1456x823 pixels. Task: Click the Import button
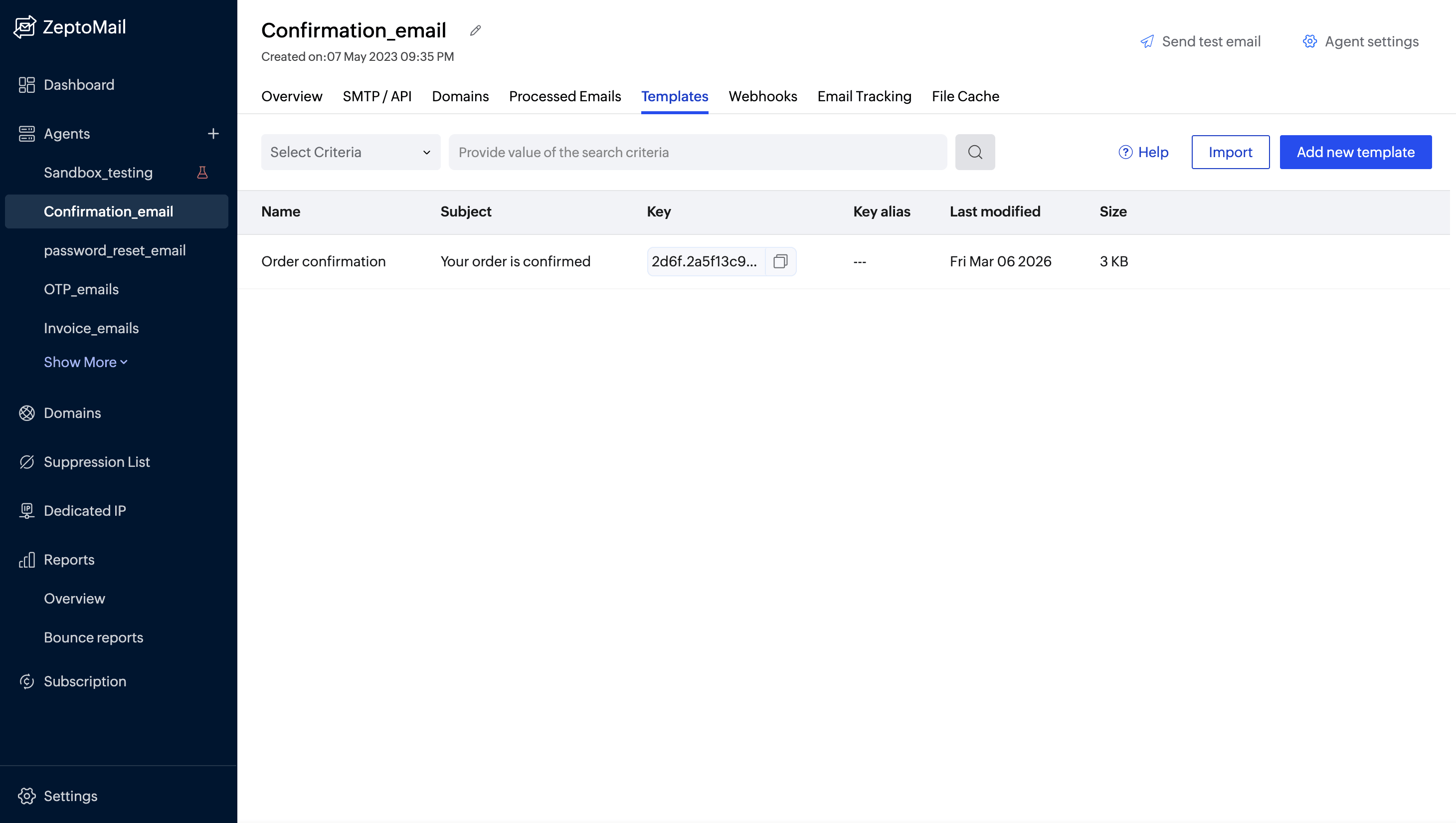pyautogui.click(x=1230, y=152)
